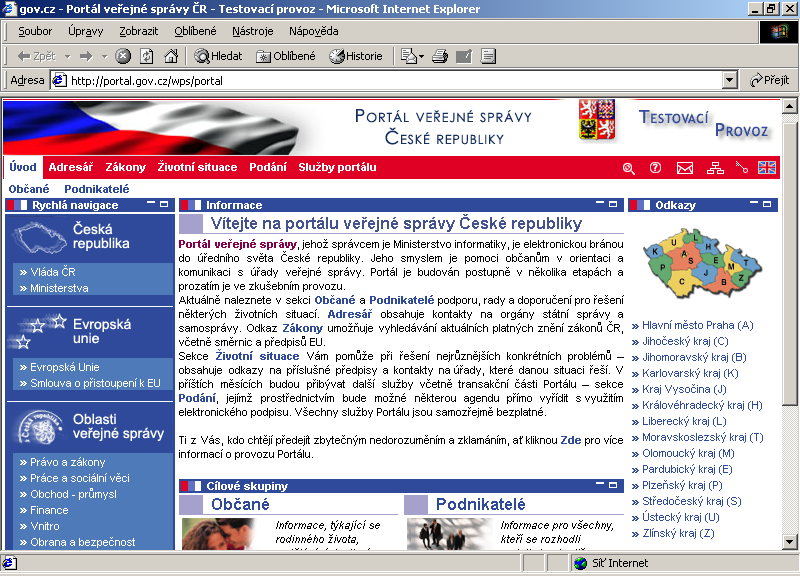Switch to the Životní situace tab
The width and height of the screenshot is (800, 576).
(x=197, y=167)
